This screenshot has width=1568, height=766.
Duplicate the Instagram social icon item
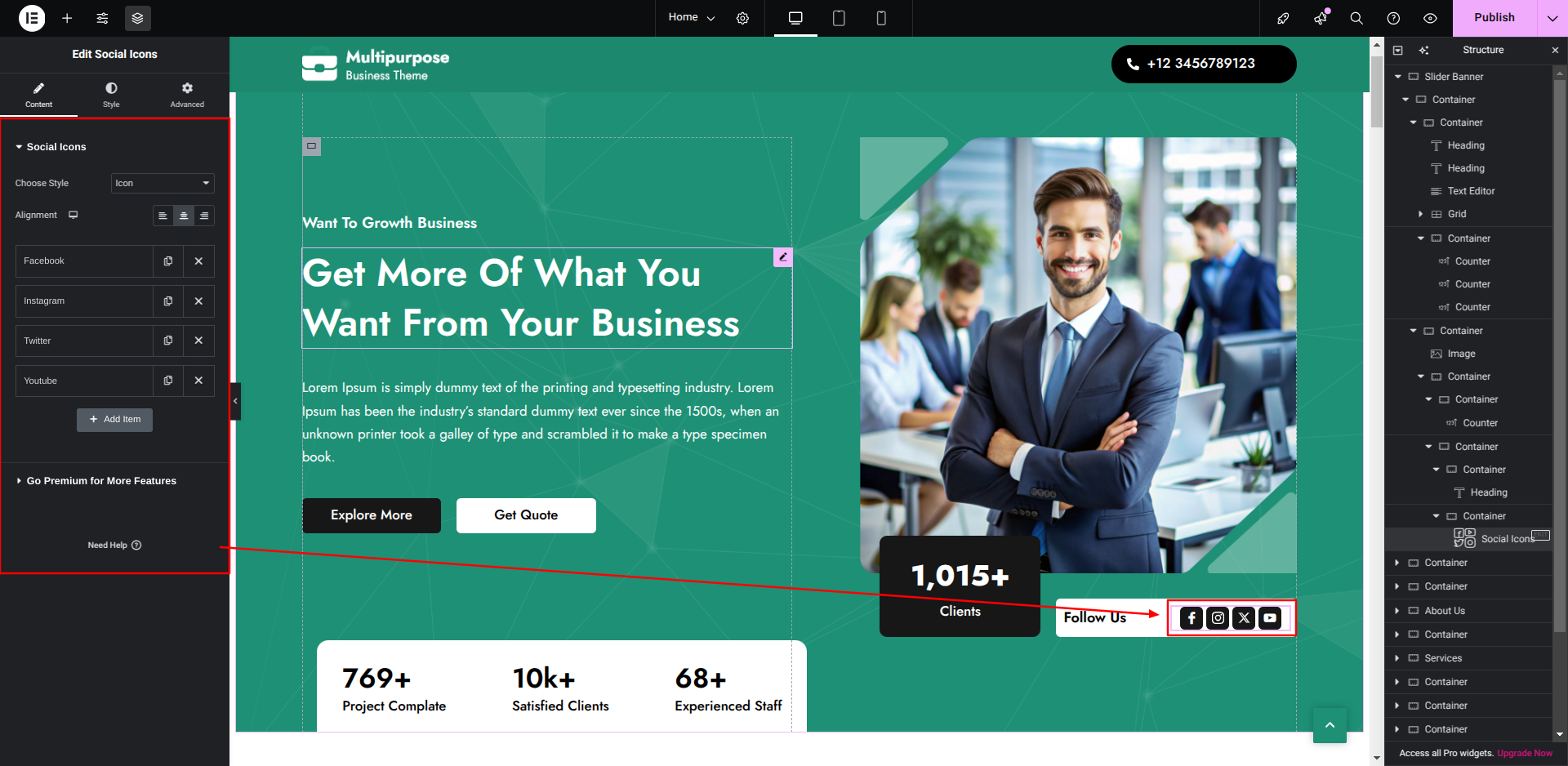pyautogui.click(x=168, y=301)
